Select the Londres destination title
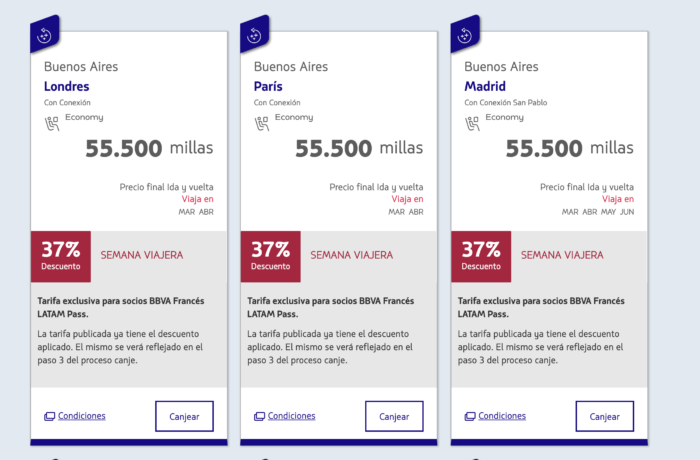 click(66, 87)
